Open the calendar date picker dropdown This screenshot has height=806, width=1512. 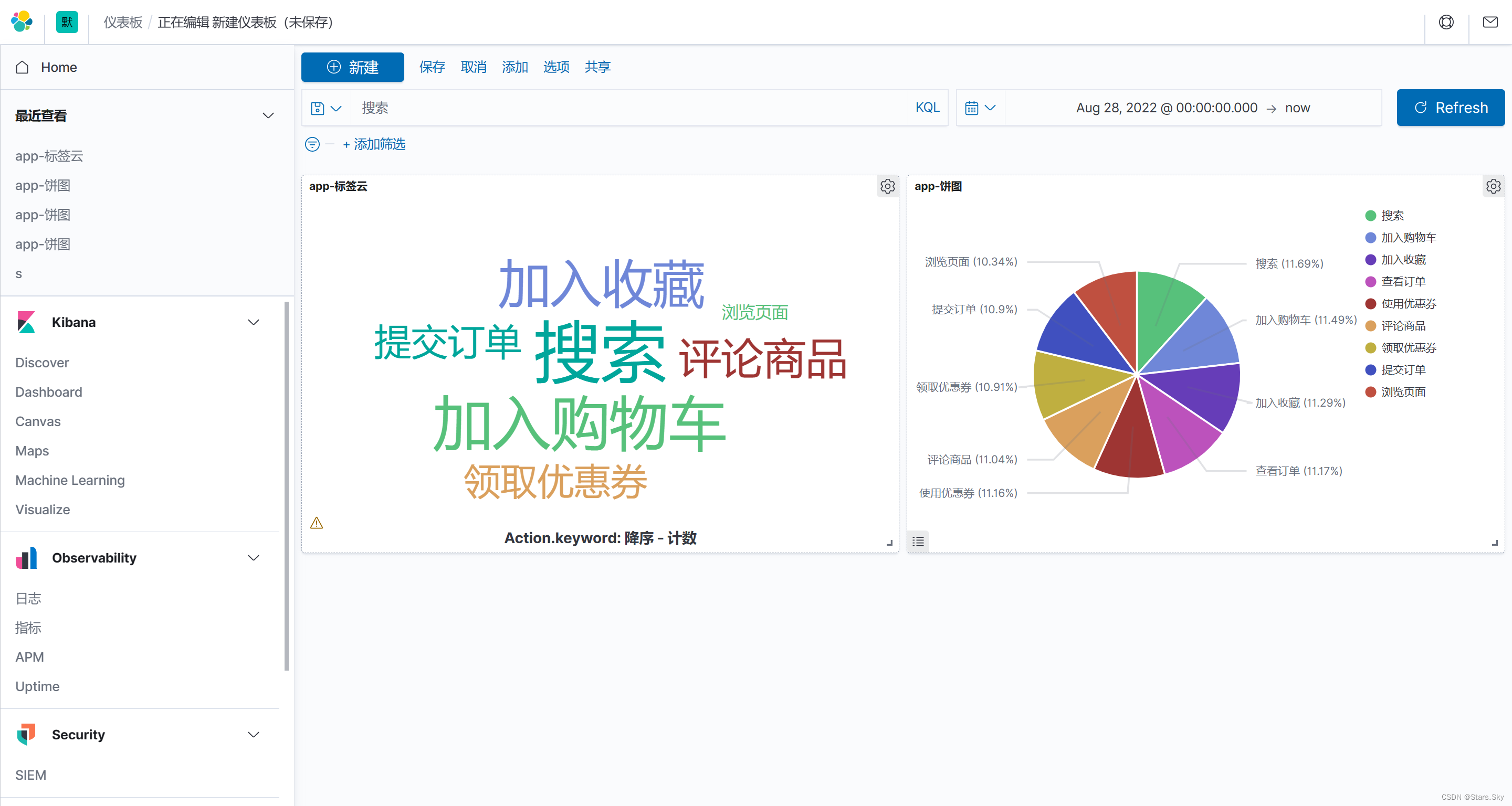(979, 108)
